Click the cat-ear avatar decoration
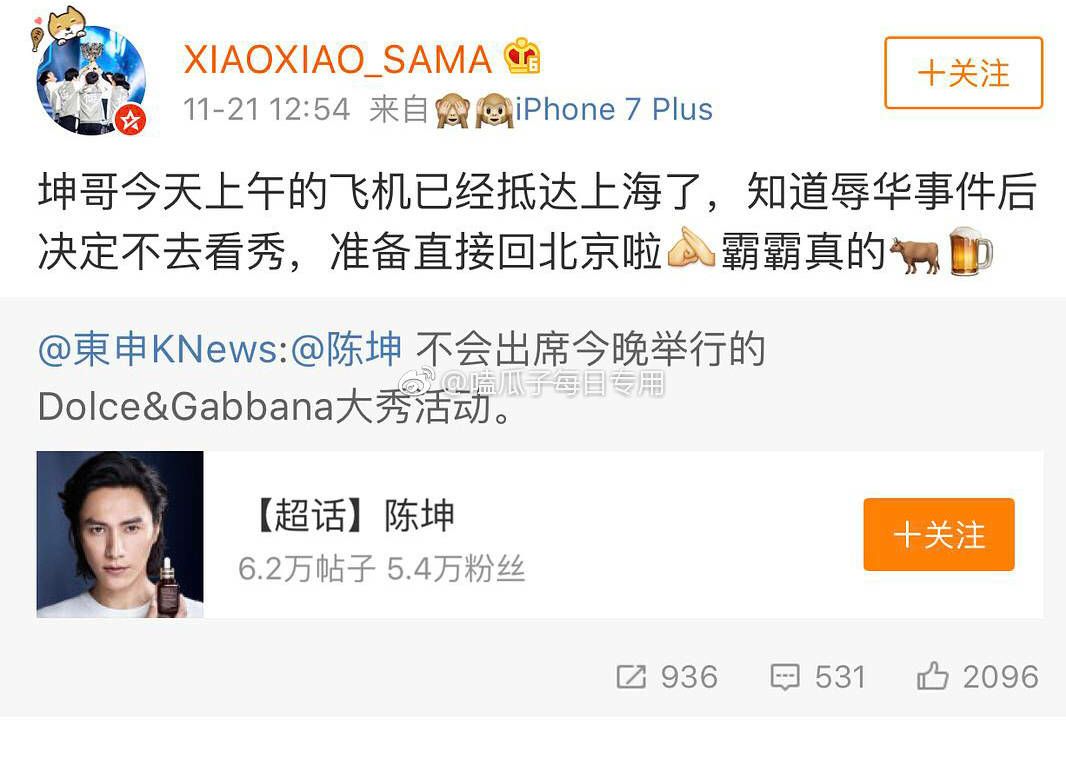The height and width of the screenshot is (764, 1066). tap(67, 24)
